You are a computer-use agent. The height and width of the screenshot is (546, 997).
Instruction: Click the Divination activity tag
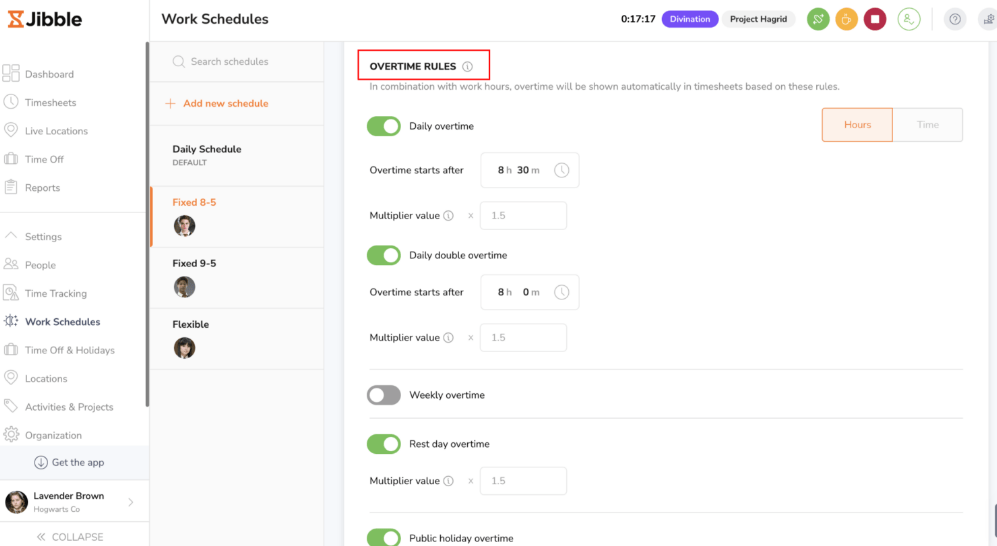tap(690, 19)
